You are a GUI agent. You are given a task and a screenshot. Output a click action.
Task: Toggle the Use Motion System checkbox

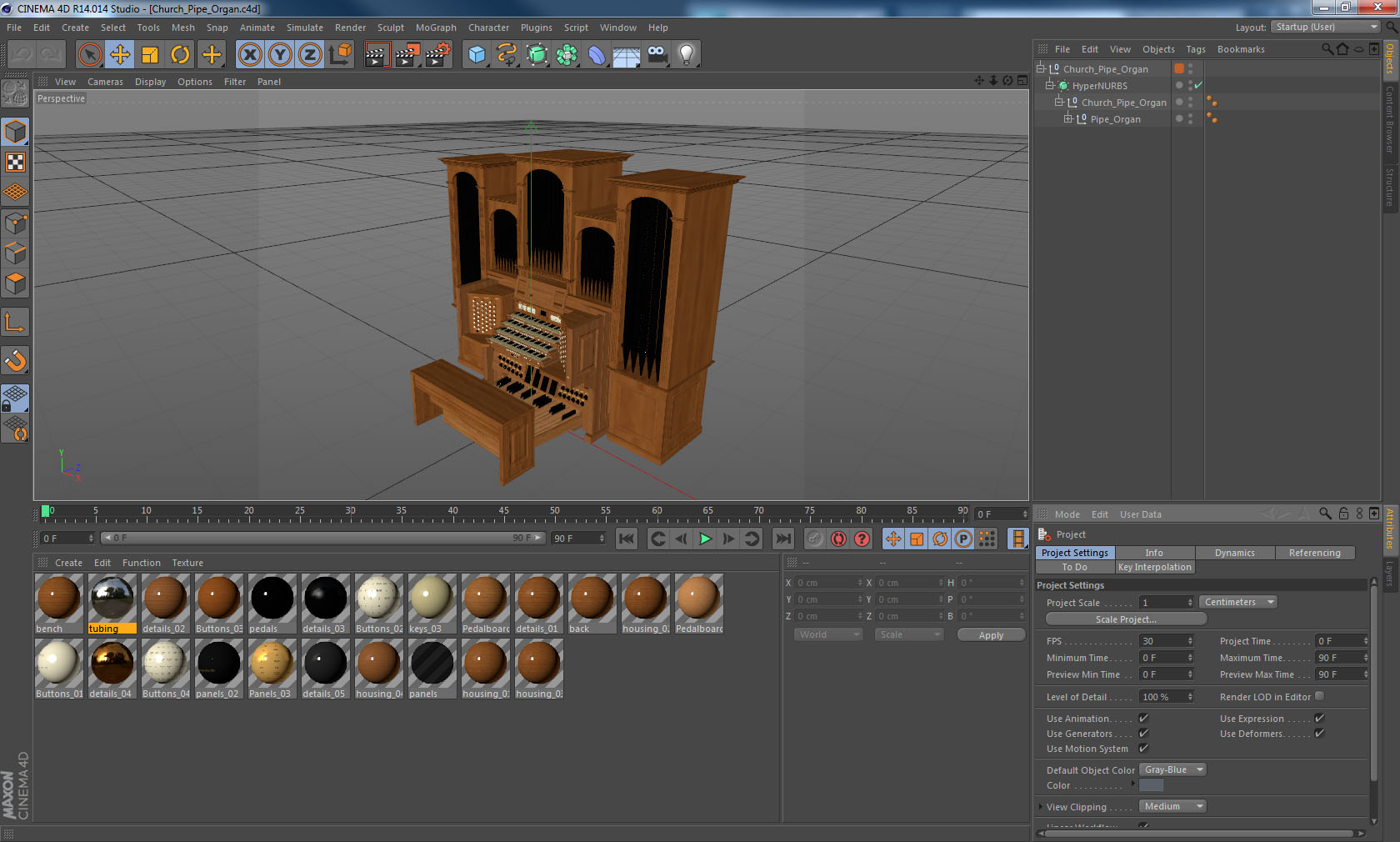pos(1143,748)
